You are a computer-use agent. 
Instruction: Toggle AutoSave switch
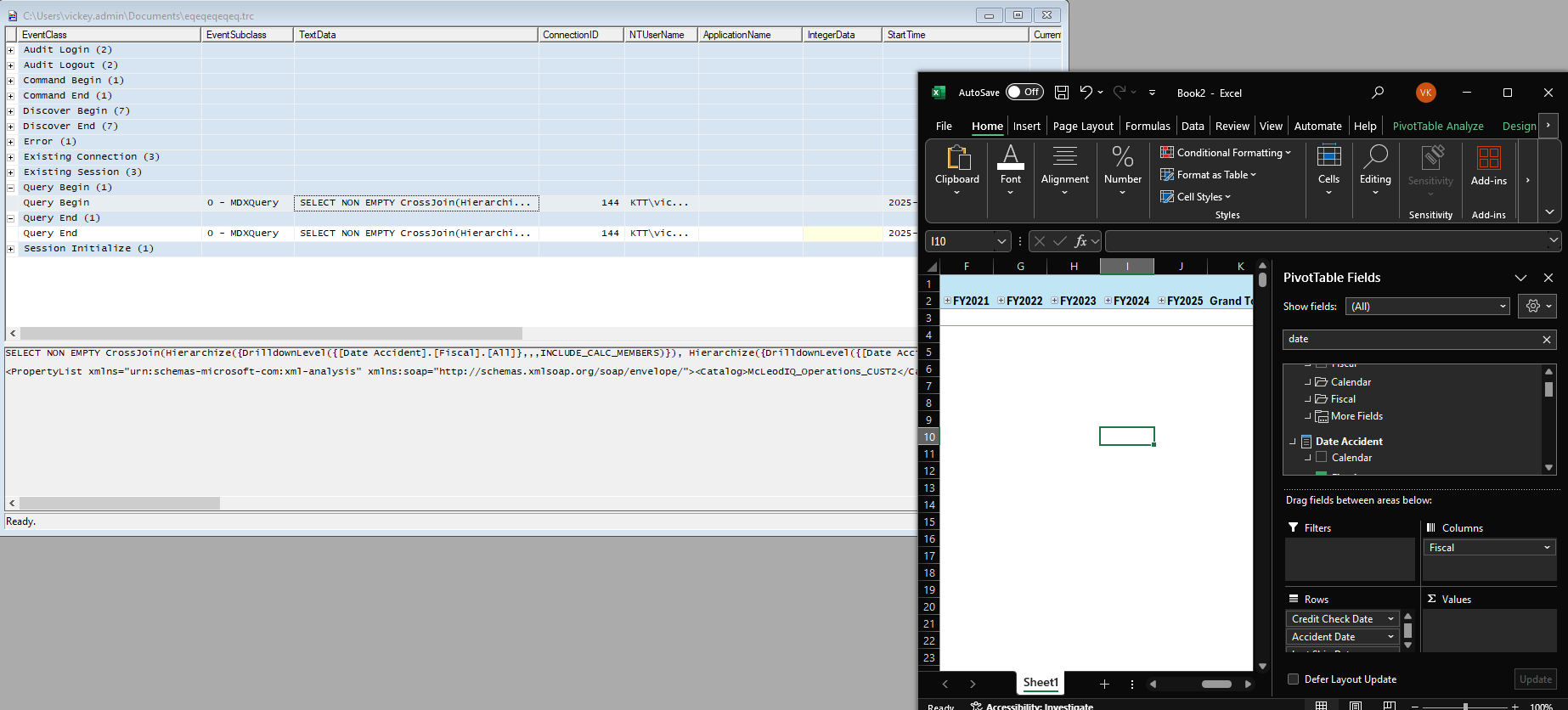click(1024, 92)
